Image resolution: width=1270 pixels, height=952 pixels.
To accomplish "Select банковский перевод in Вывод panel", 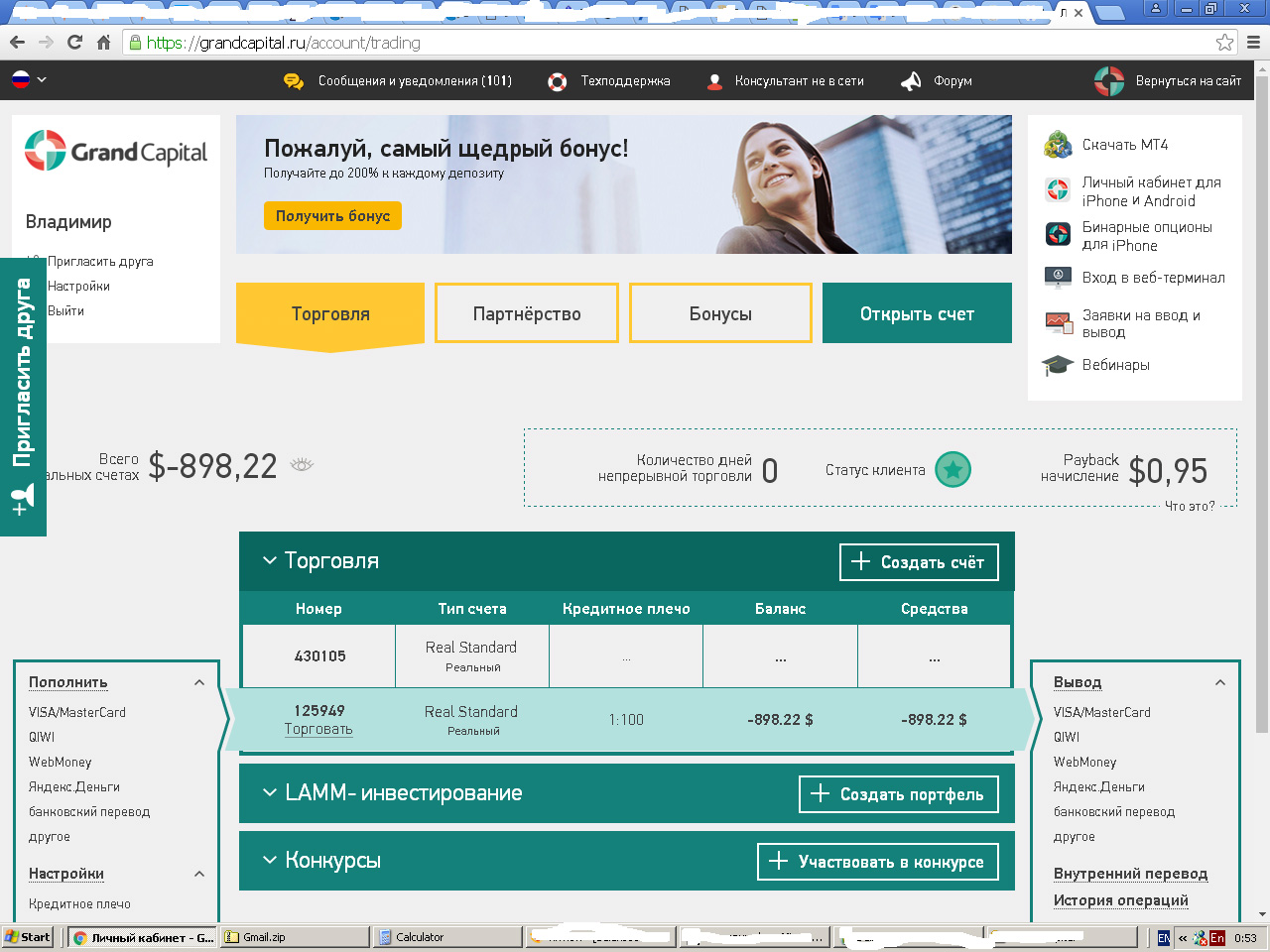I will pos(1114,811).
